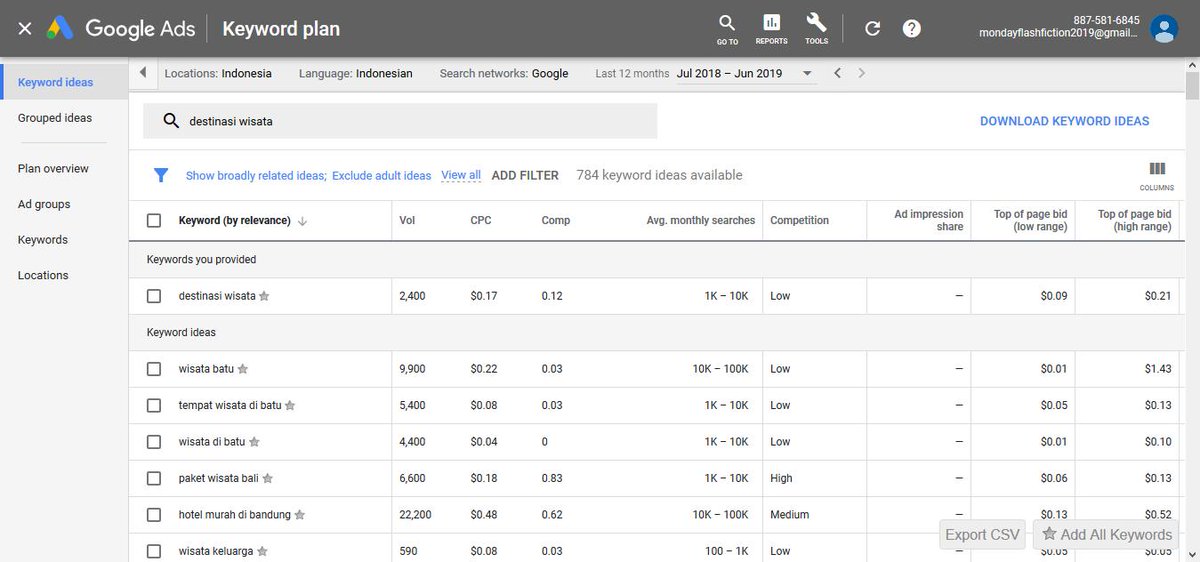Click the $1.43 high range bid cell
The height and width of the screenshot is (562, 1200).
coord(1158,369)
